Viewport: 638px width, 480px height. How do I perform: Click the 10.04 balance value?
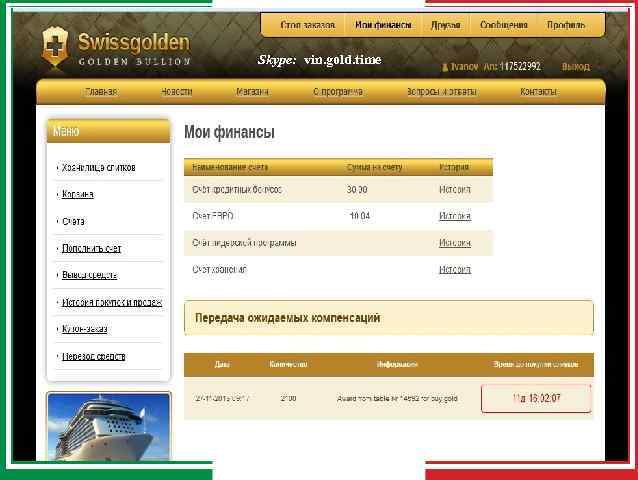pos(359,216)
